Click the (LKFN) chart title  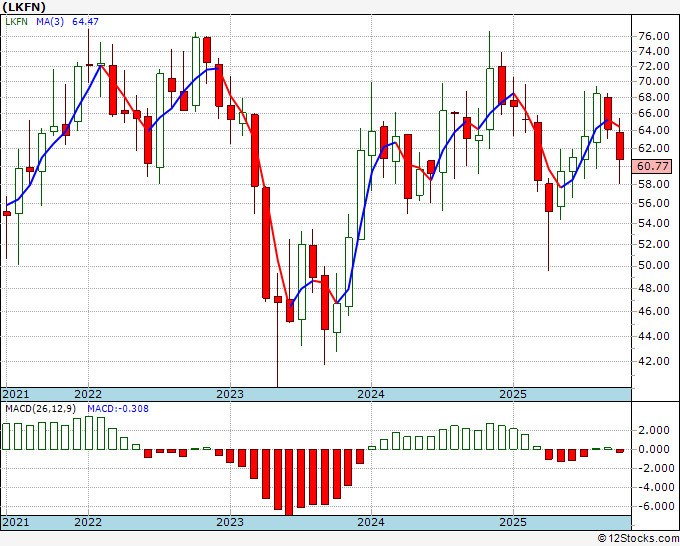tap(23, 7)
